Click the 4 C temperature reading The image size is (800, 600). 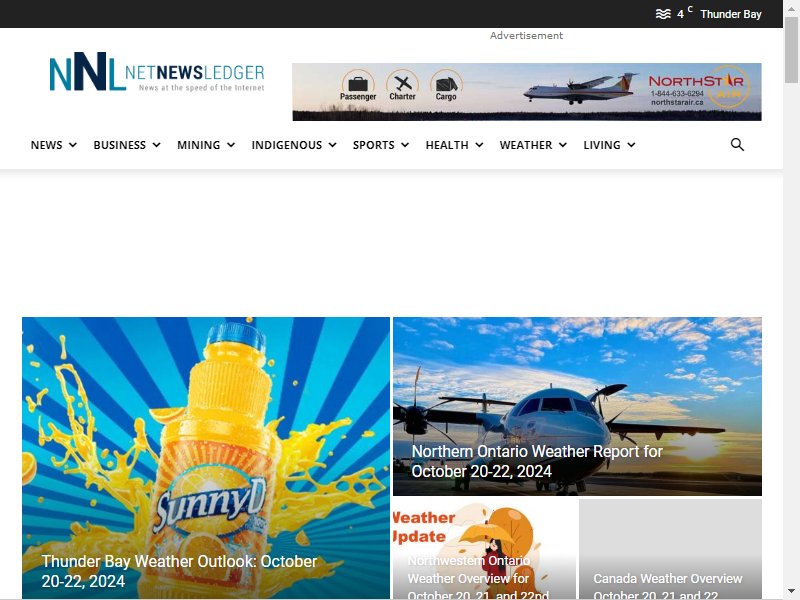click(x=685, y=13)
